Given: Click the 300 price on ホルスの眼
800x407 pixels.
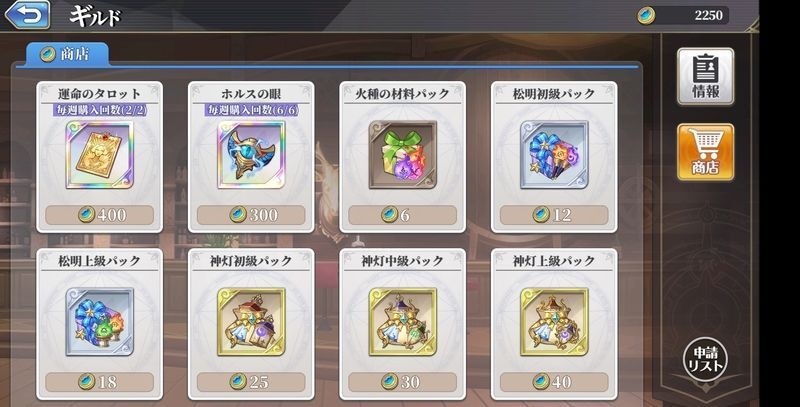Looking at the screenshot, I should pos(251,215).
